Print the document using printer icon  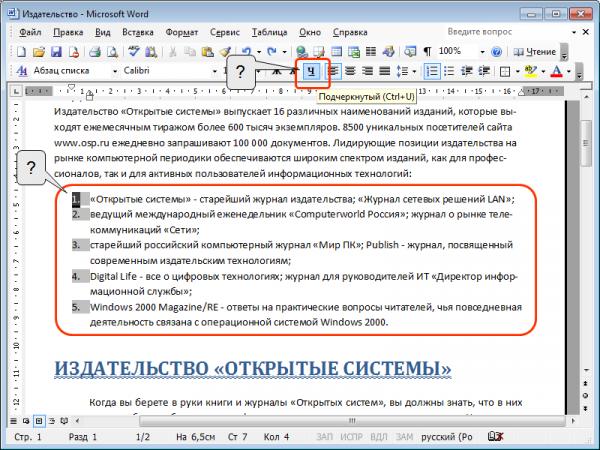click(x=95, y=52)
